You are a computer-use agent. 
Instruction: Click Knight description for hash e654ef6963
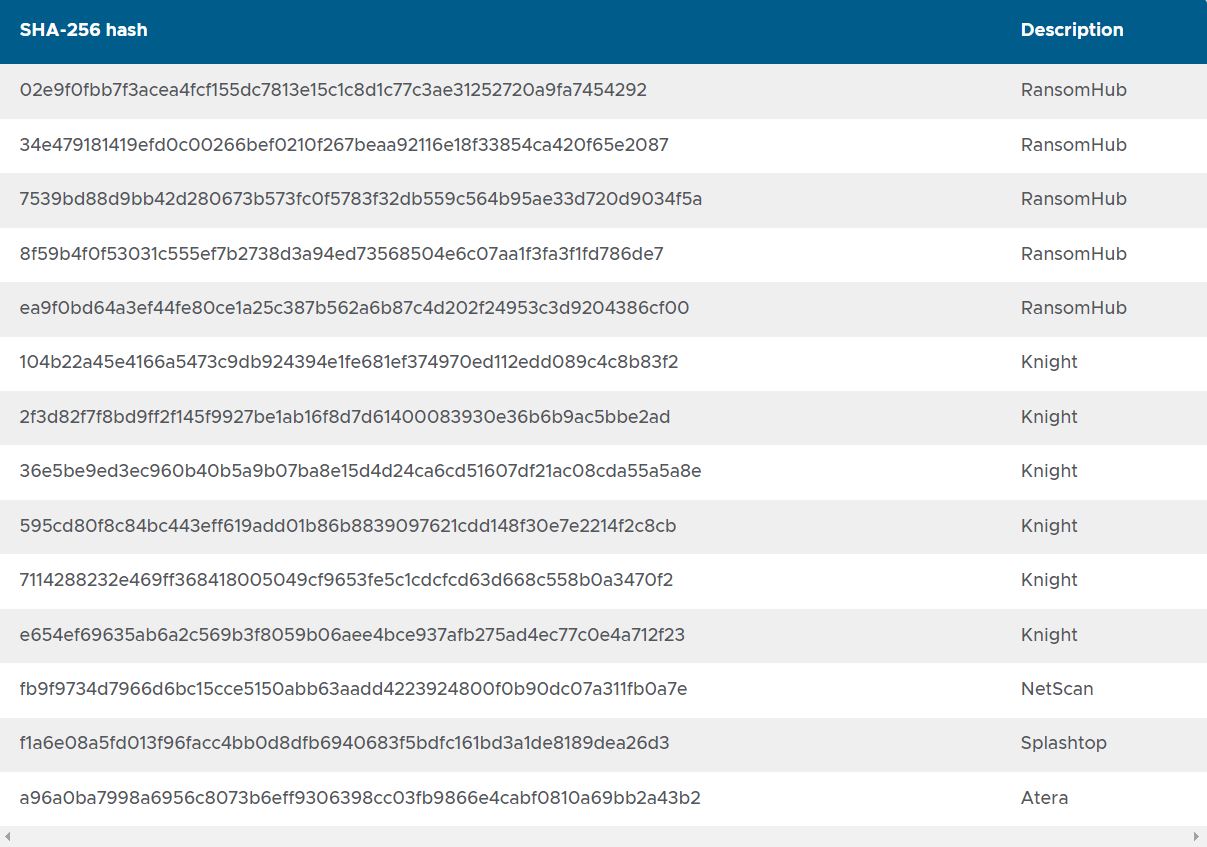pos(1049,635)
